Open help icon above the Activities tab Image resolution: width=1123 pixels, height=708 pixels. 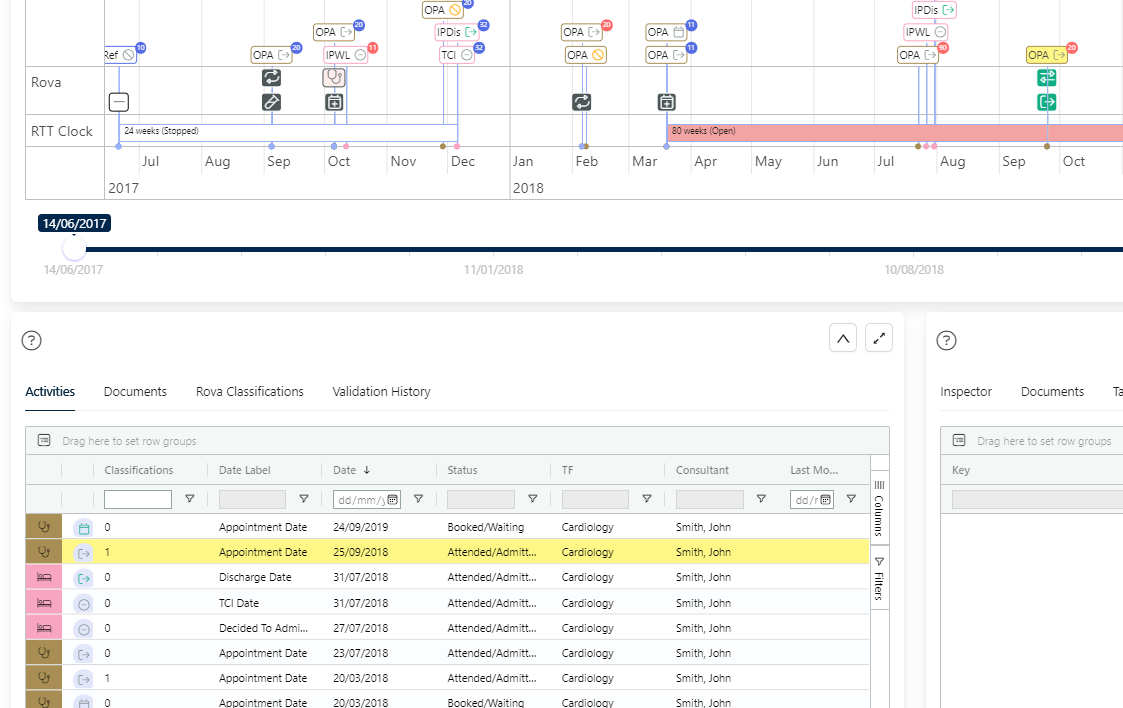click(x=32, y=341)
